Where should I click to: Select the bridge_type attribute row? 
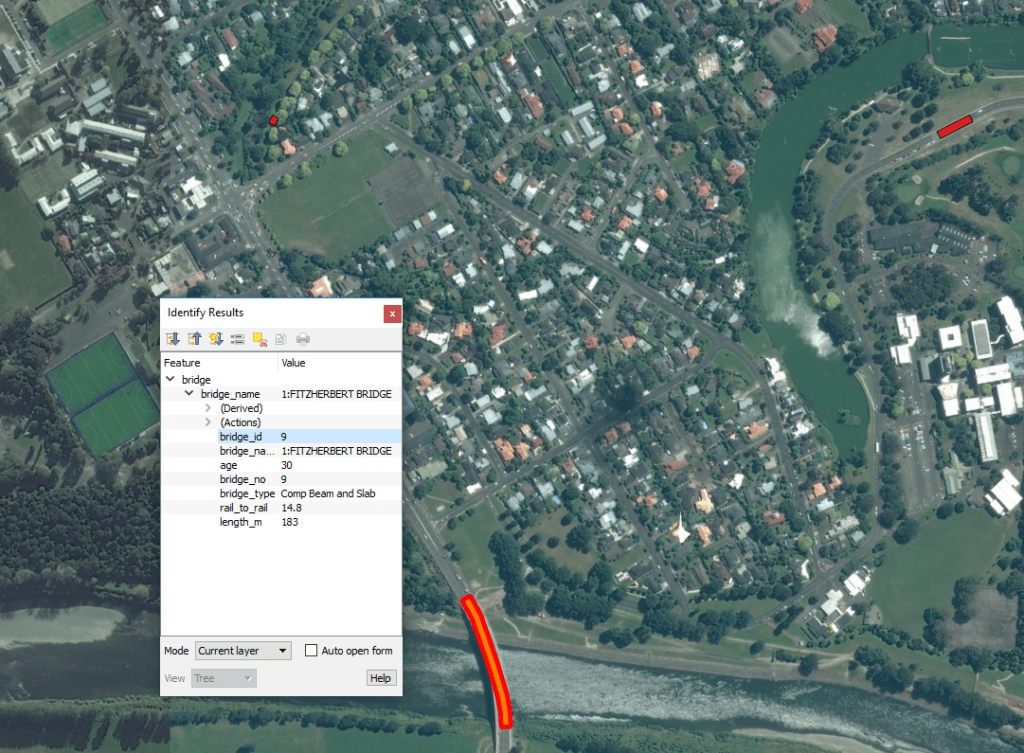[x=246, y=493]
